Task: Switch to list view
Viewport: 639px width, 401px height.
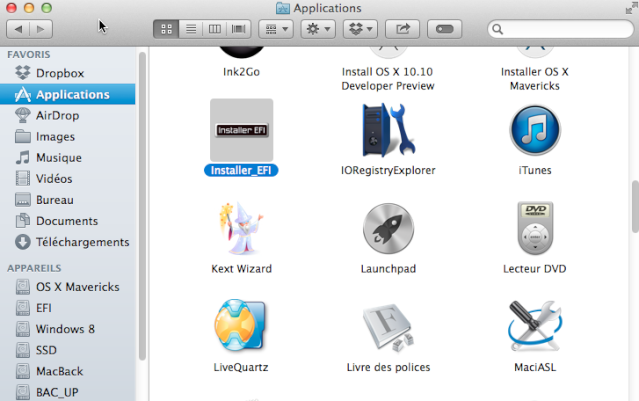Action: [191, 29]
